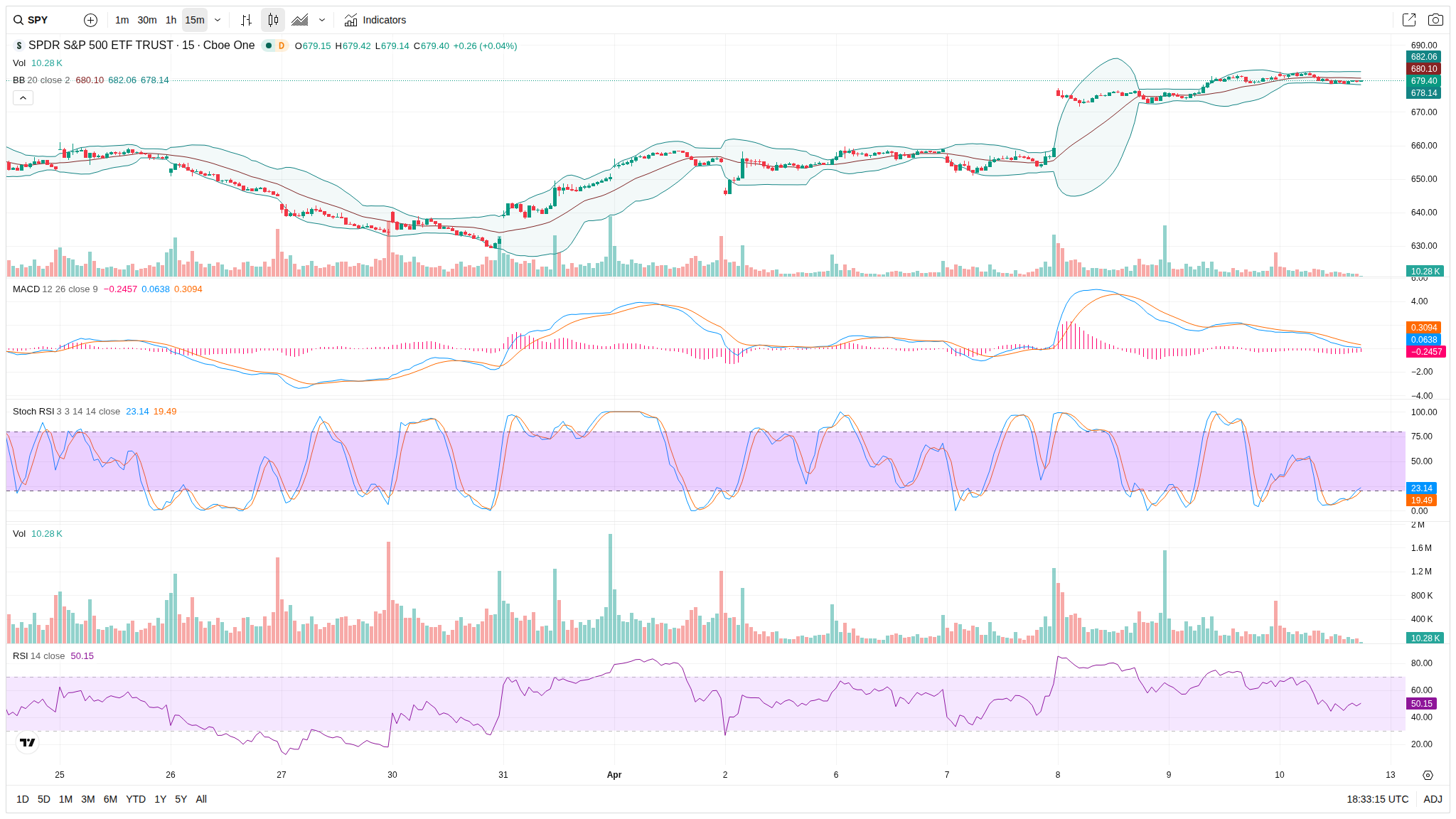Open the chart style dropdown arrow

tap(322, 20)
